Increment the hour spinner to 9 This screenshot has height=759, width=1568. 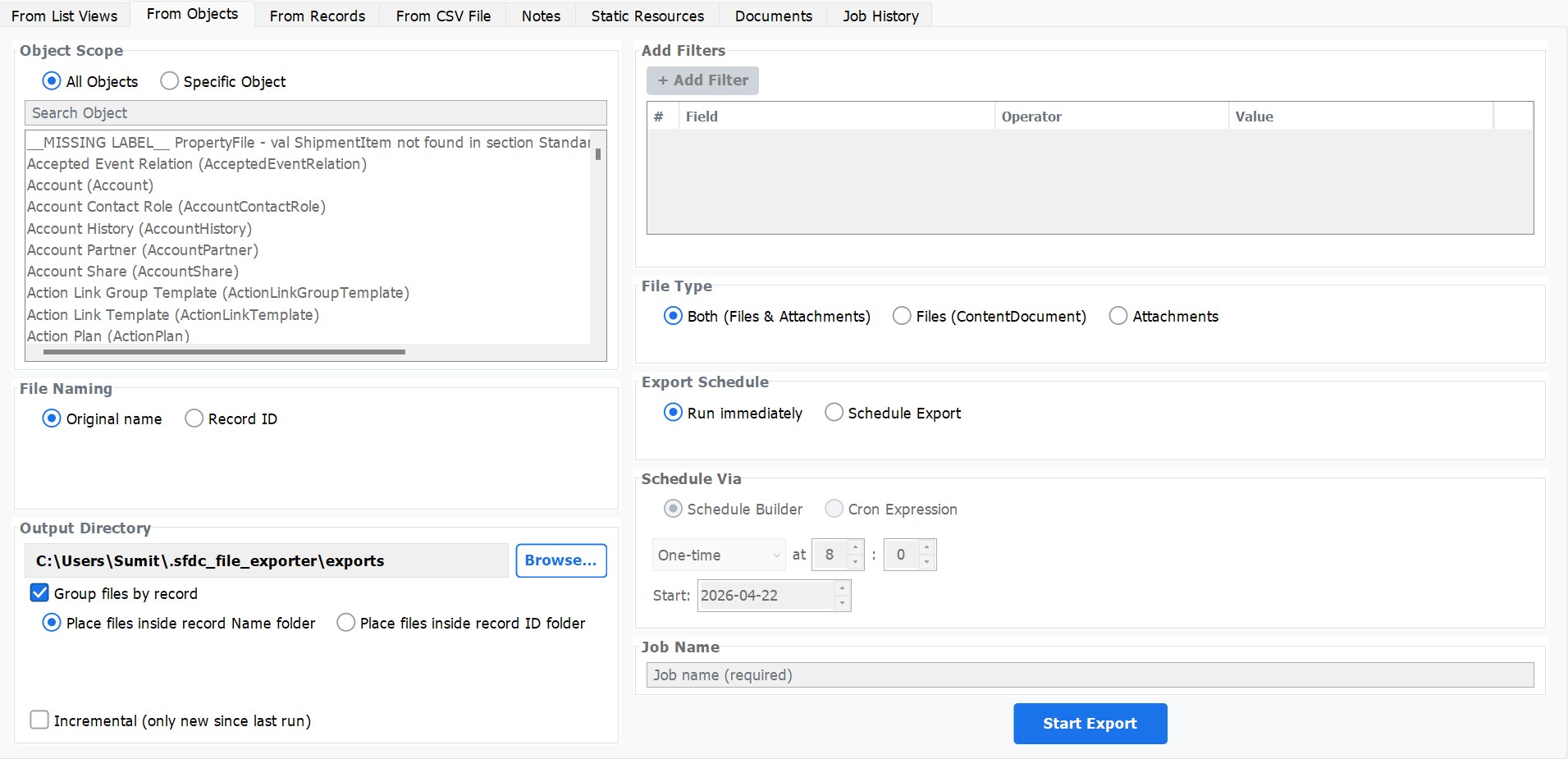click(x=857, y=548)
